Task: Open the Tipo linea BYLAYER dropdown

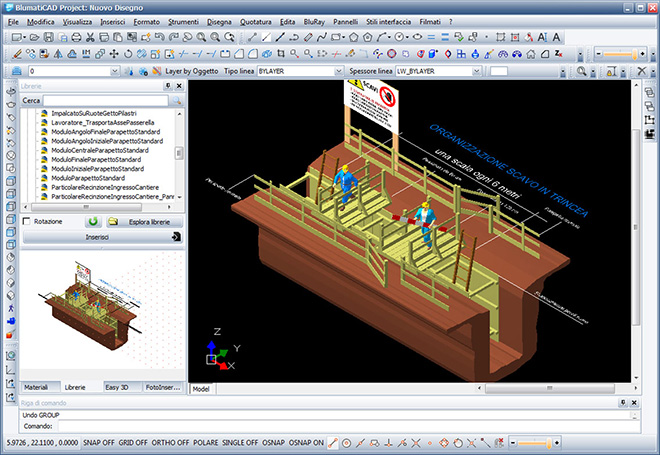Action: pyautogui.click(x=338, y=72)
